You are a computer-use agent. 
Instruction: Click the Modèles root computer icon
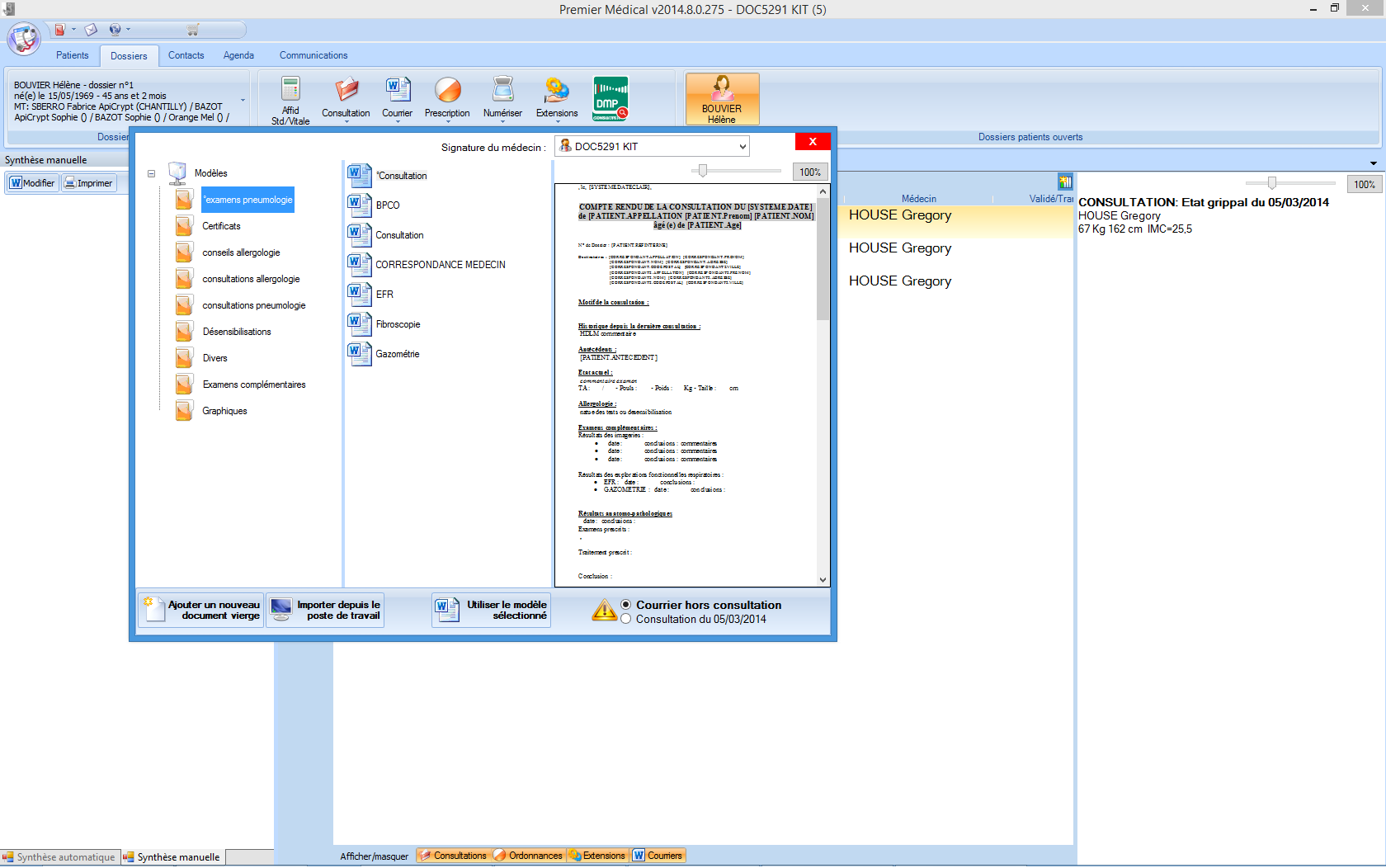177,173
